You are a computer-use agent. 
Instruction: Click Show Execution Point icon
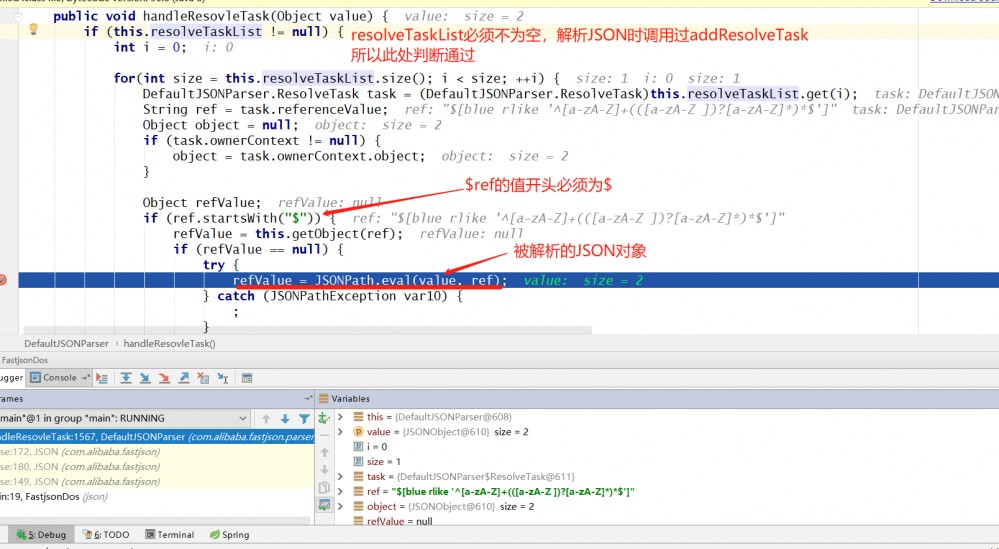(x=102, y=378)
